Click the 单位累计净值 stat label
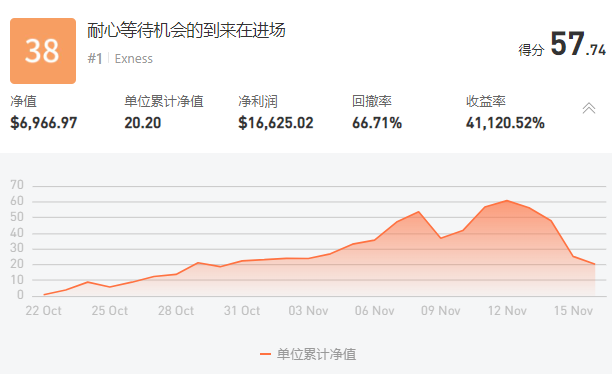612x374 pixels. point(164,102)
